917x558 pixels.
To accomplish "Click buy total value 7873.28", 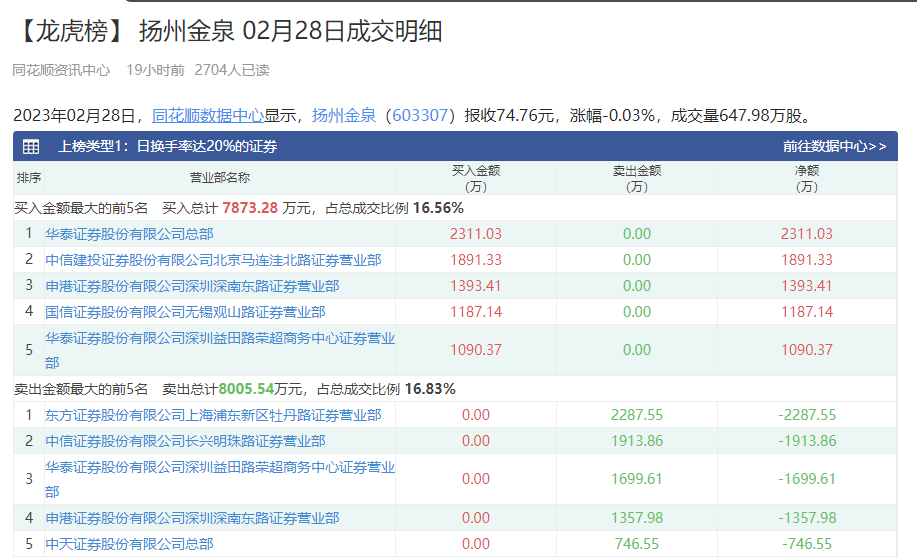I will [x=250, y=208].
